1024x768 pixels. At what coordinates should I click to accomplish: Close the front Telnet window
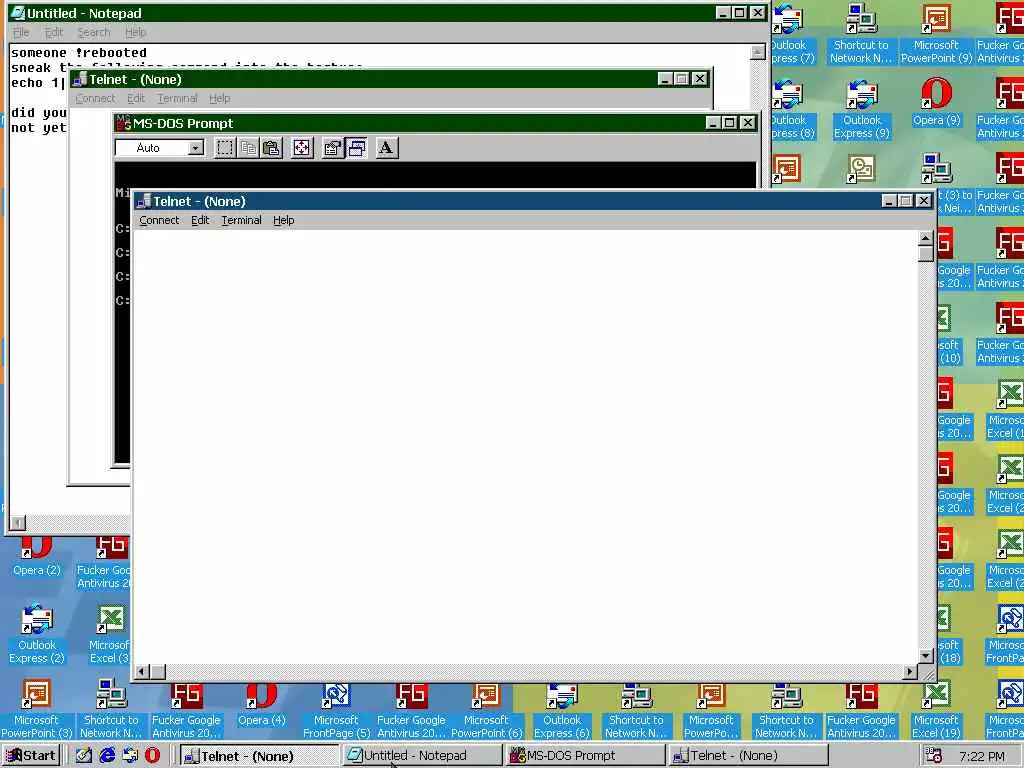(x=923, y=201)
